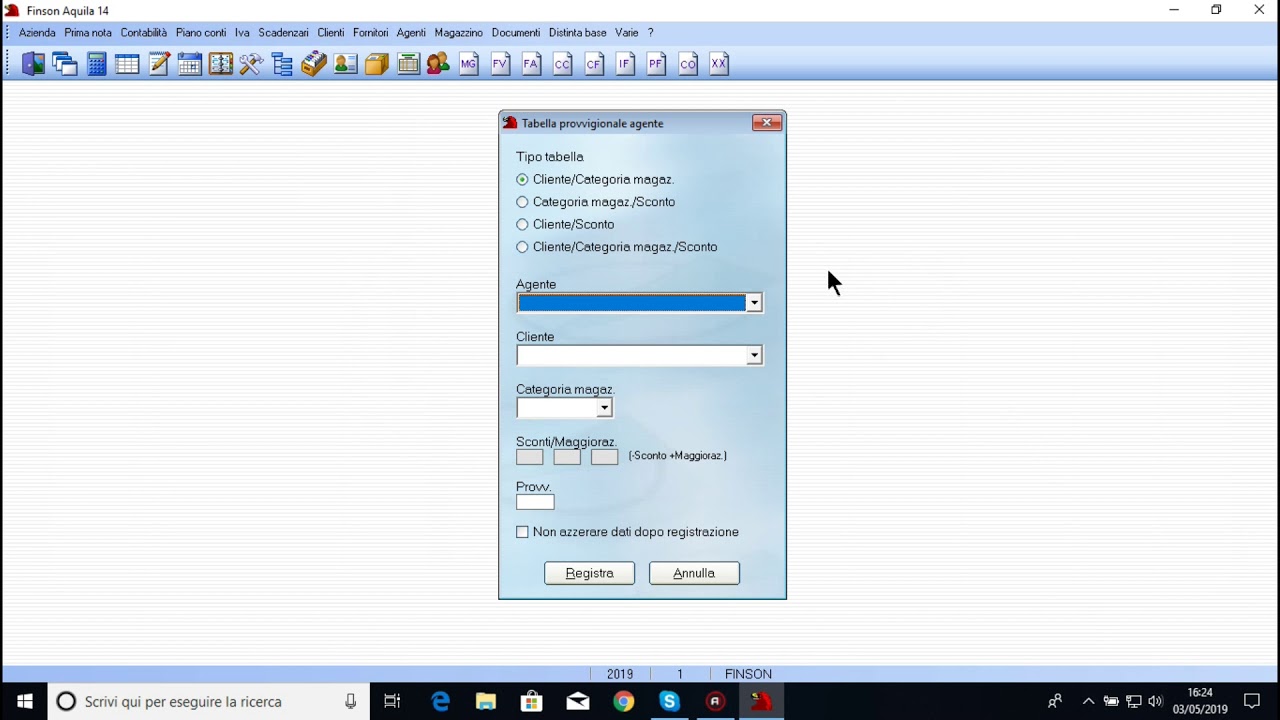The image size is (1280, 720).
Task: Expand the Cliente dropdown arrow
Action: tap(754, 356)
